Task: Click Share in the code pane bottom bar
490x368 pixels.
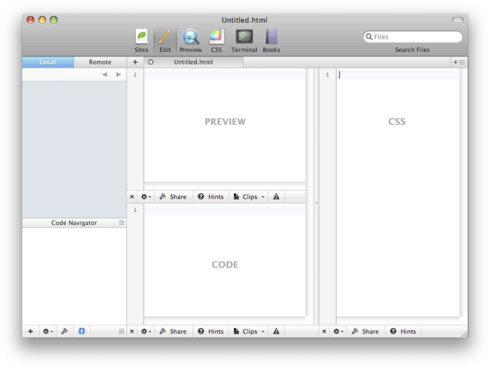Action: (x=173, y=331)
